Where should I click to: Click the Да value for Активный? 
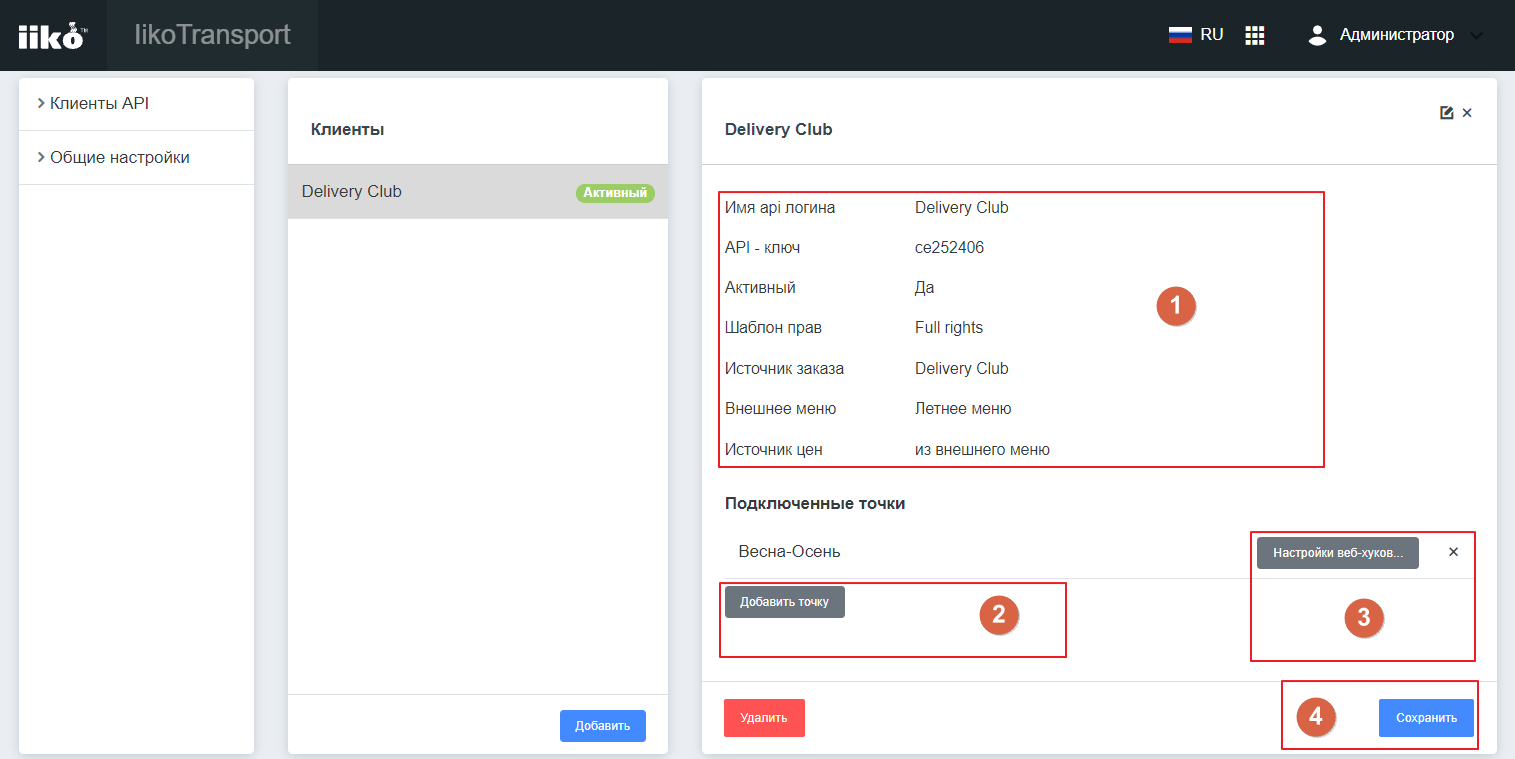pyautogui.click(x=924, y=287)
